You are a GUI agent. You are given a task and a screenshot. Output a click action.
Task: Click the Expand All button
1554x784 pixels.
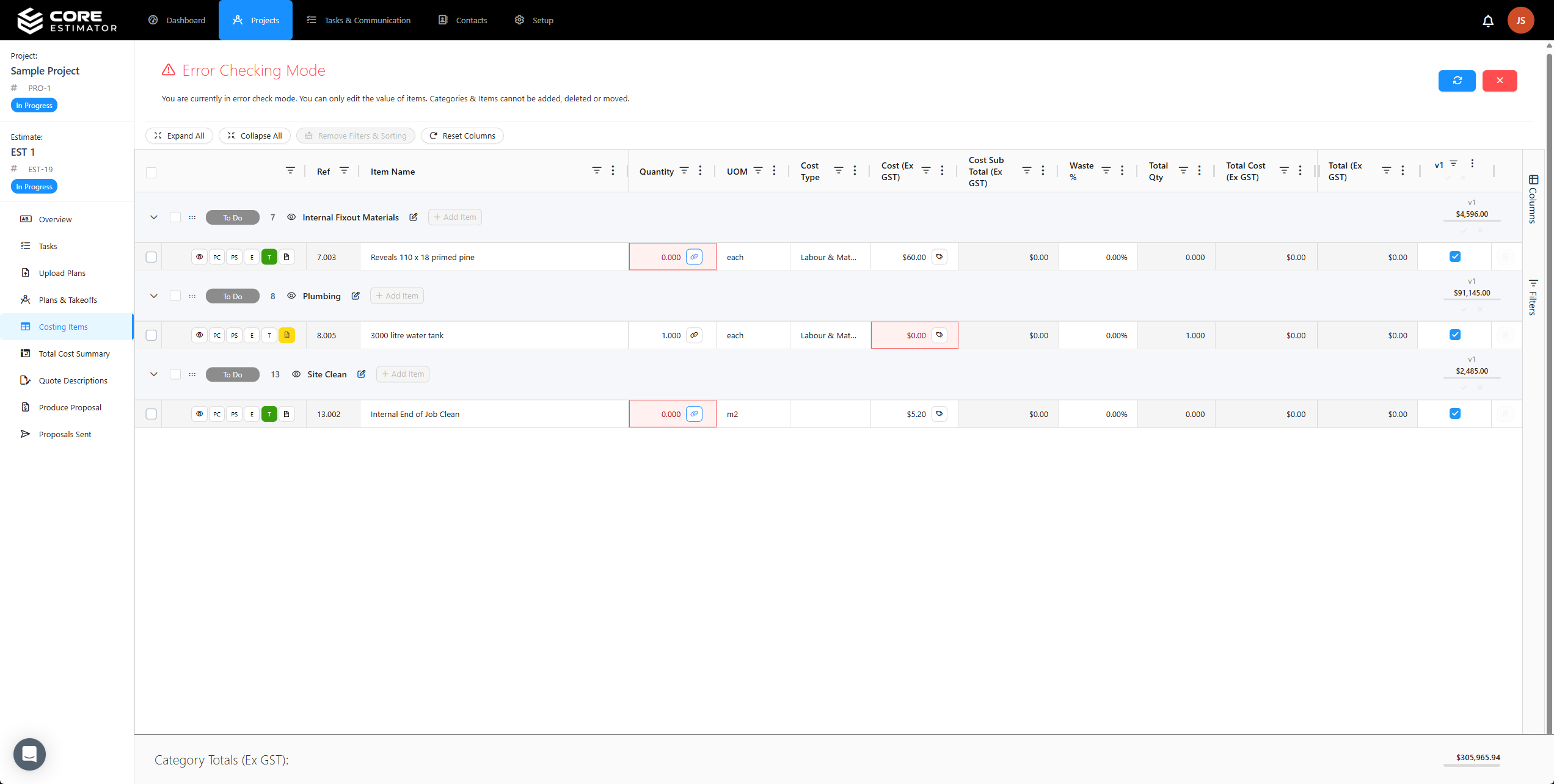click(178, 135)
